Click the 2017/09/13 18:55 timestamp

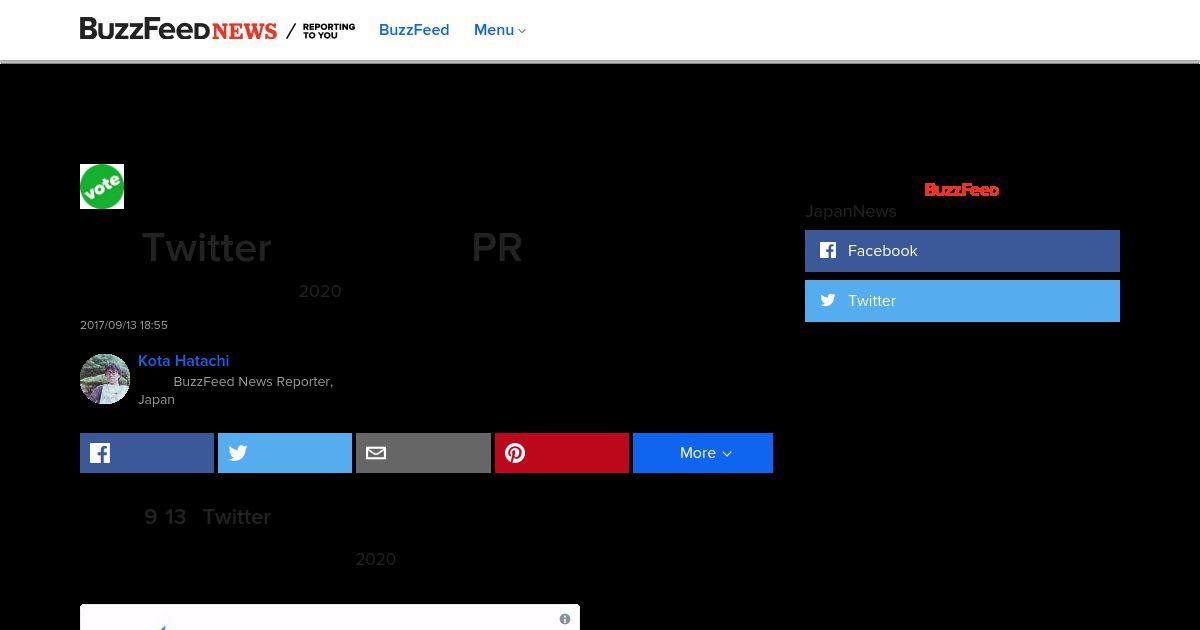click(x=124, y=325)
